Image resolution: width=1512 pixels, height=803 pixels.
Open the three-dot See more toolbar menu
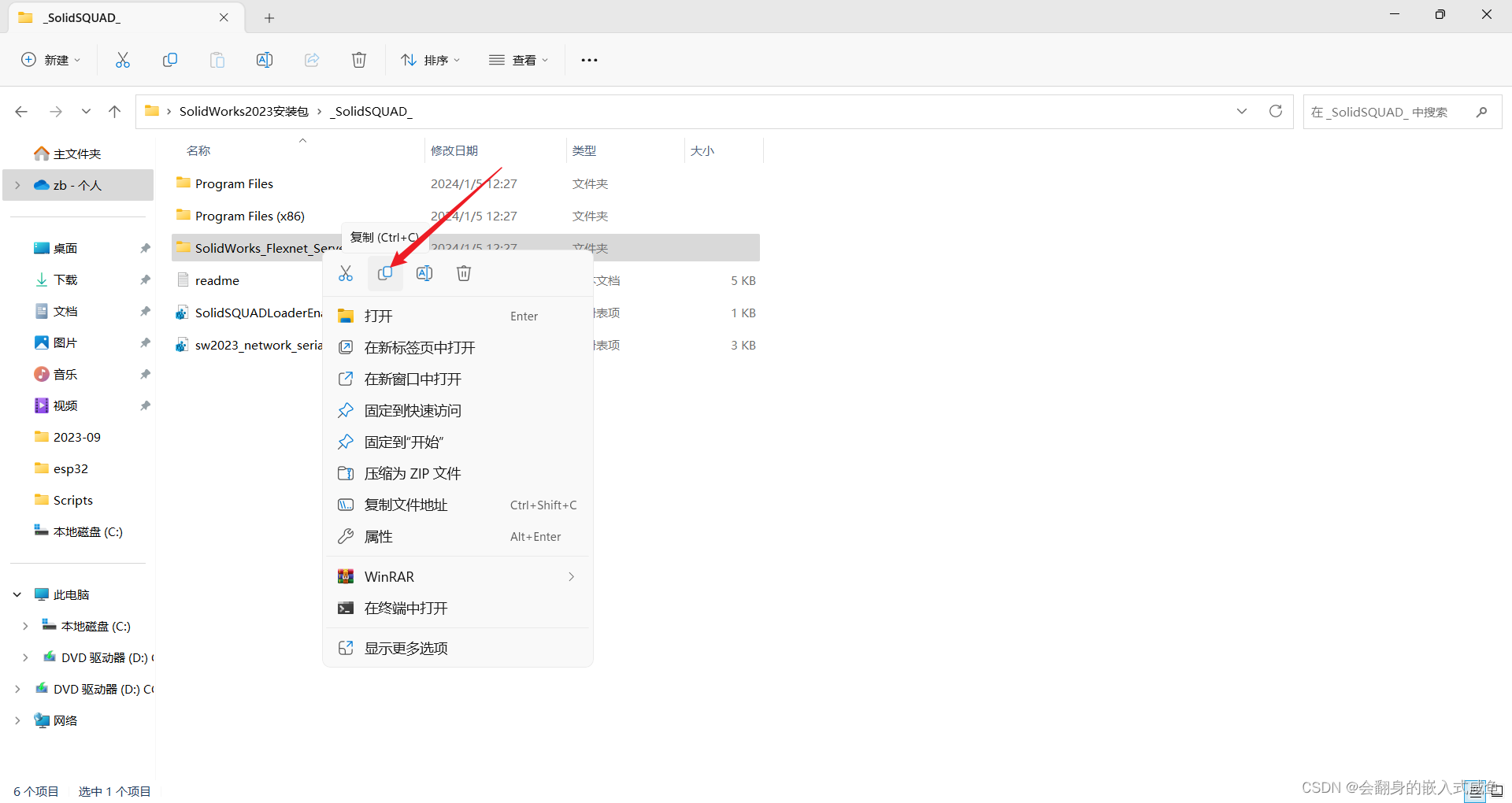click(589, 60)
